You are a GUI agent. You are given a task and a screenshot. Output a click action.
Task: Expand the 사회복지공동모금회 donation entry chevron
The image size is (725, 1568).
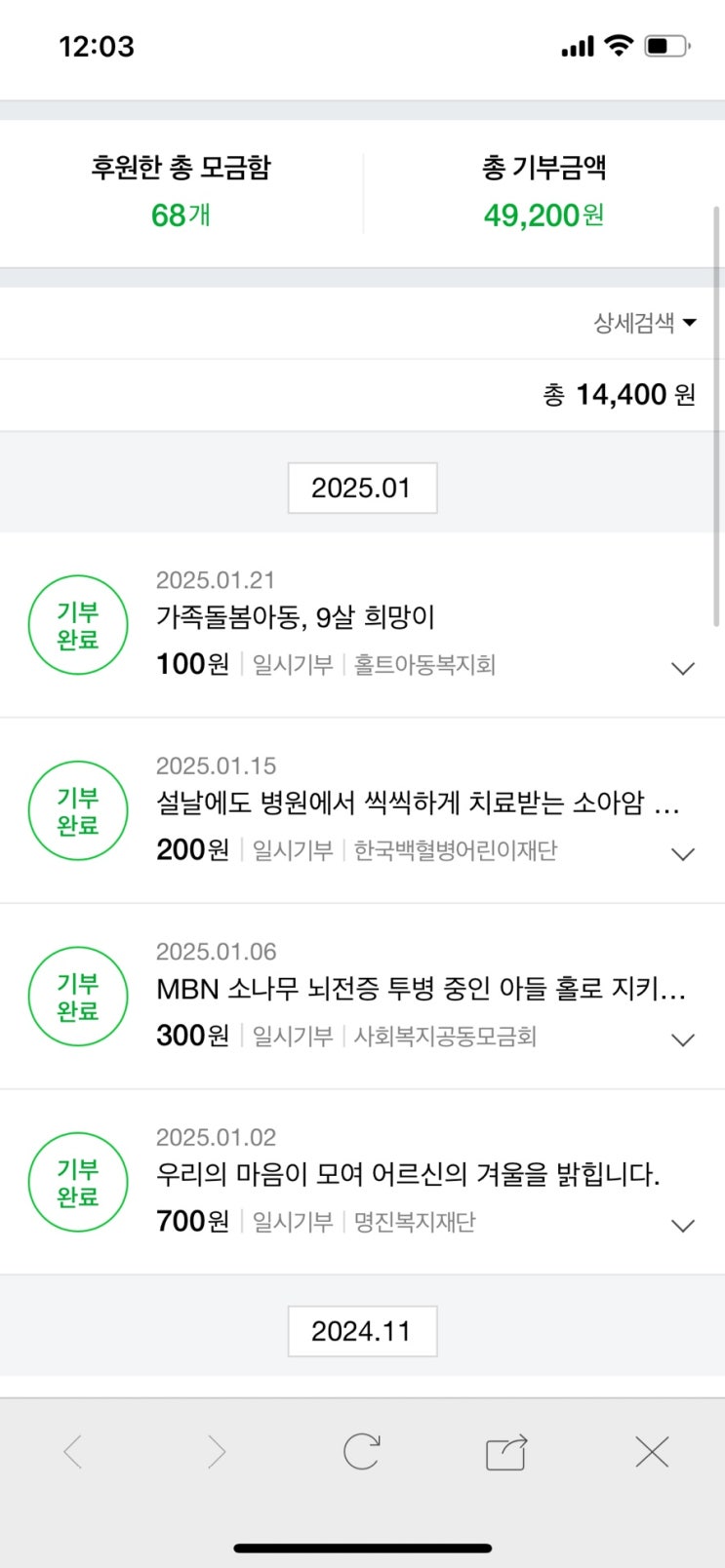683,1039
